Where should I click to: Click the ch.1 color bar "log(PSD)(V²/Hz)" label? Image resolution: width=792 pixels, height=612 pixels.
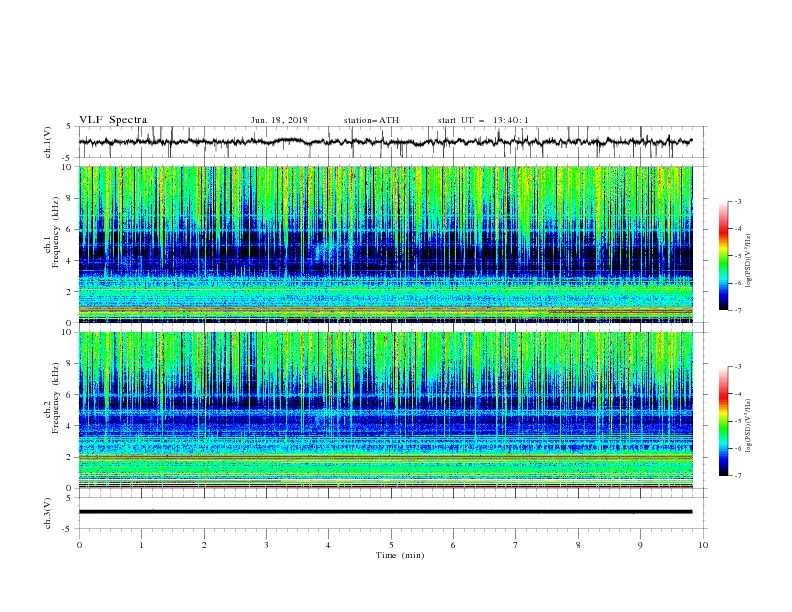(749, 261)
